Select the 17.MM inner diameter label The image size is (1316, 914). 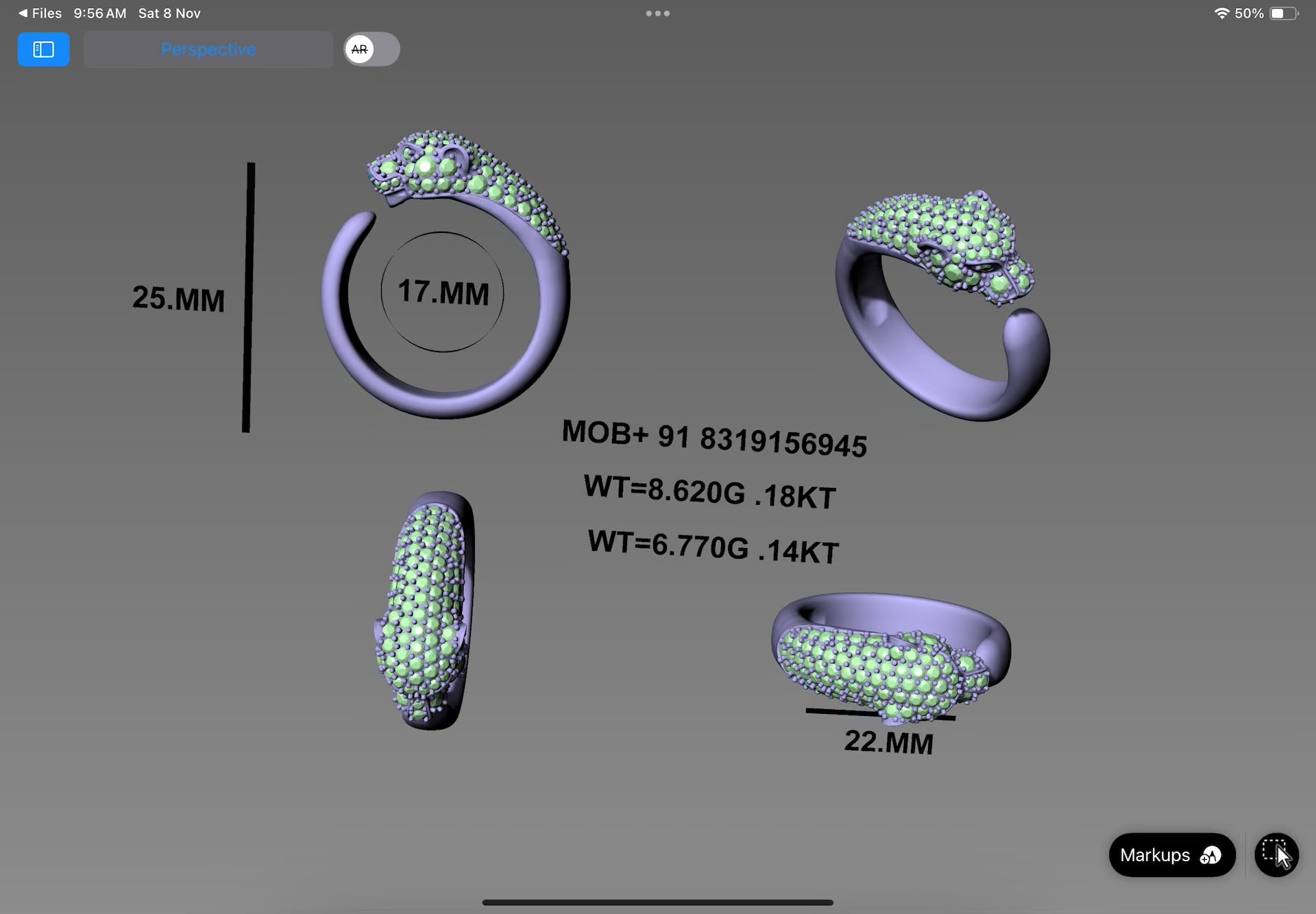443,293
